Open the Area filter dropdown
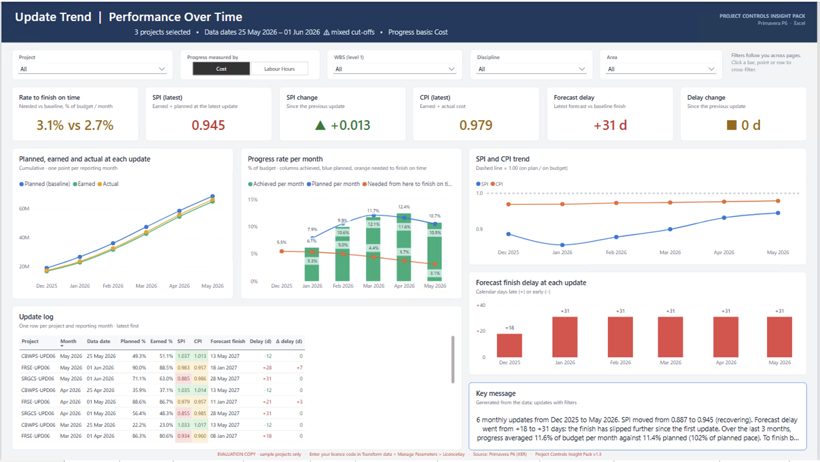This screenshot has height=462, width=820. click(660, 69)
